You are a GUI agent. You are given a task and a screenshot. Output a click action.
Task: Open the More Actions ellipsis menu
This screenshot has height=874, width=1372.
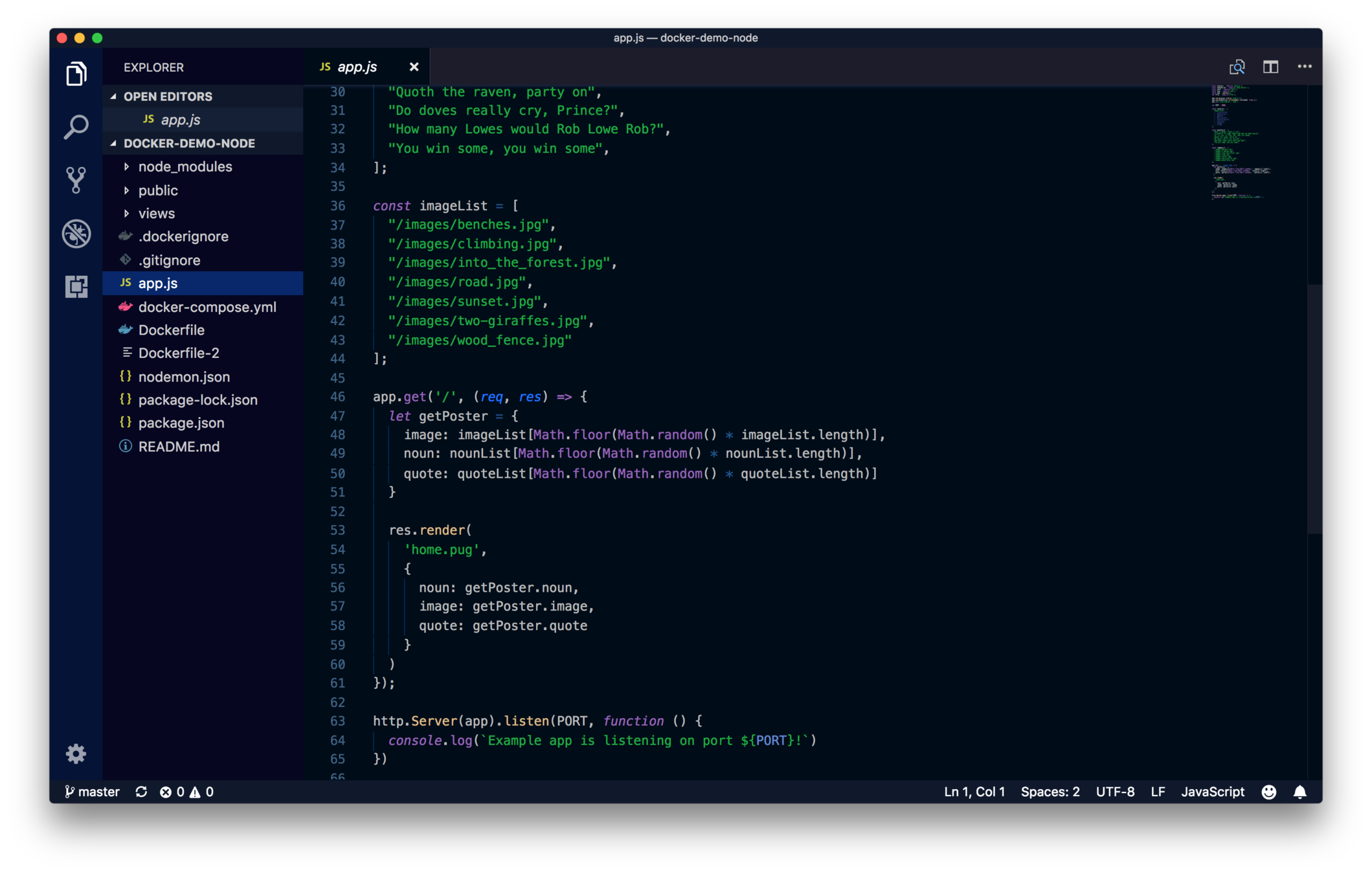coord(1304,67)
